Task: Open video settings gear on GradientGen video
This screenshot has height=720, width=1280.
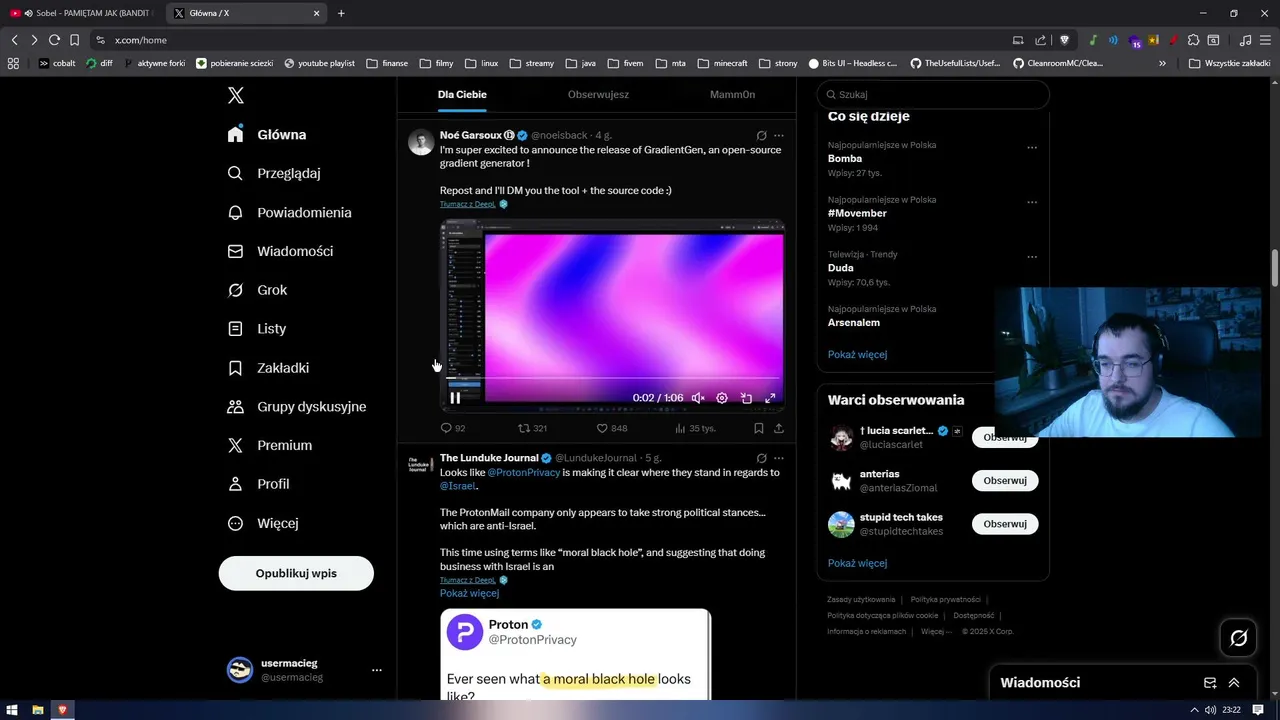Action: click(722, 398)
